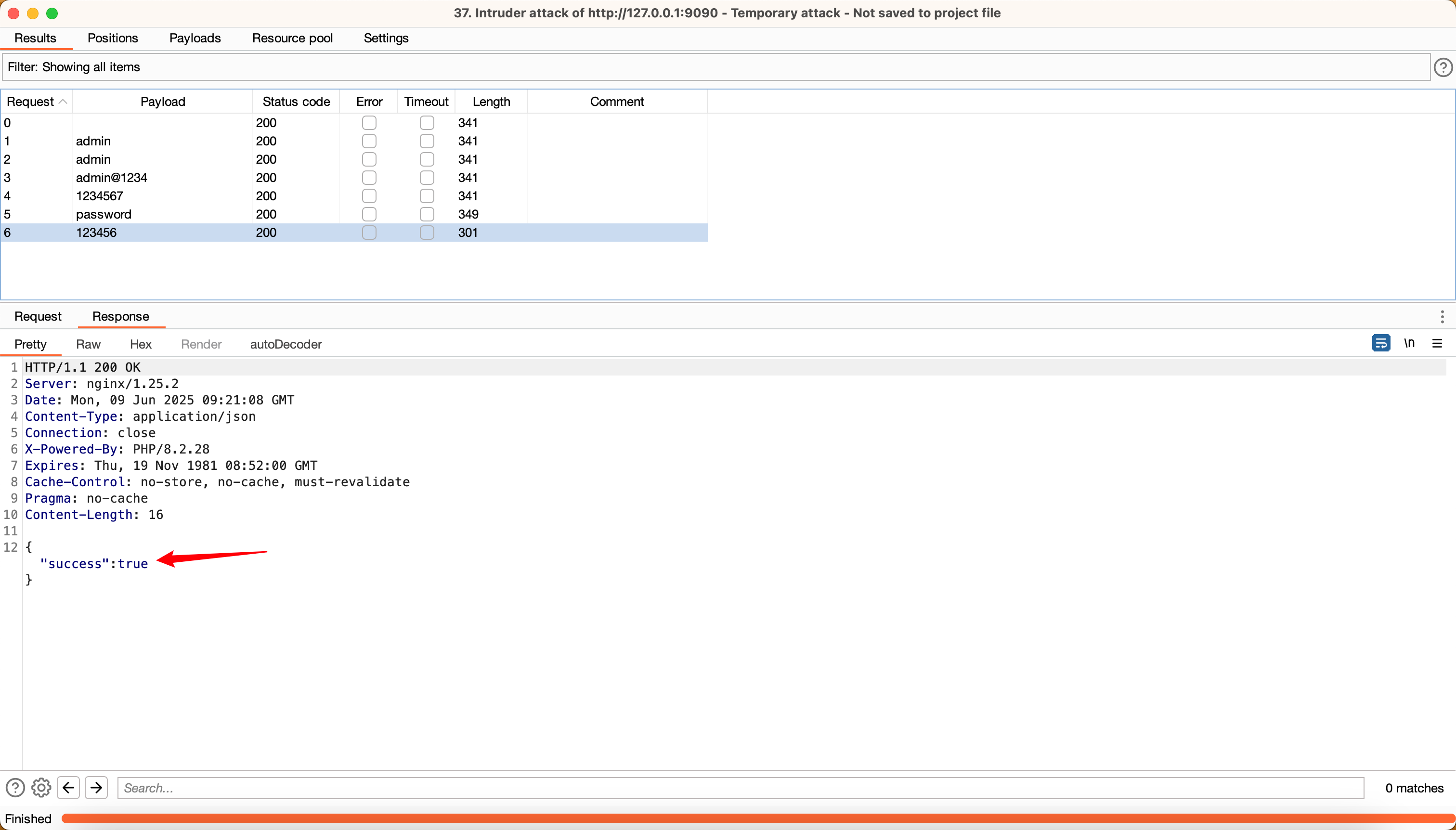
Task: Toggle Error checkbox for request 0
Action: tap(369, 123)
